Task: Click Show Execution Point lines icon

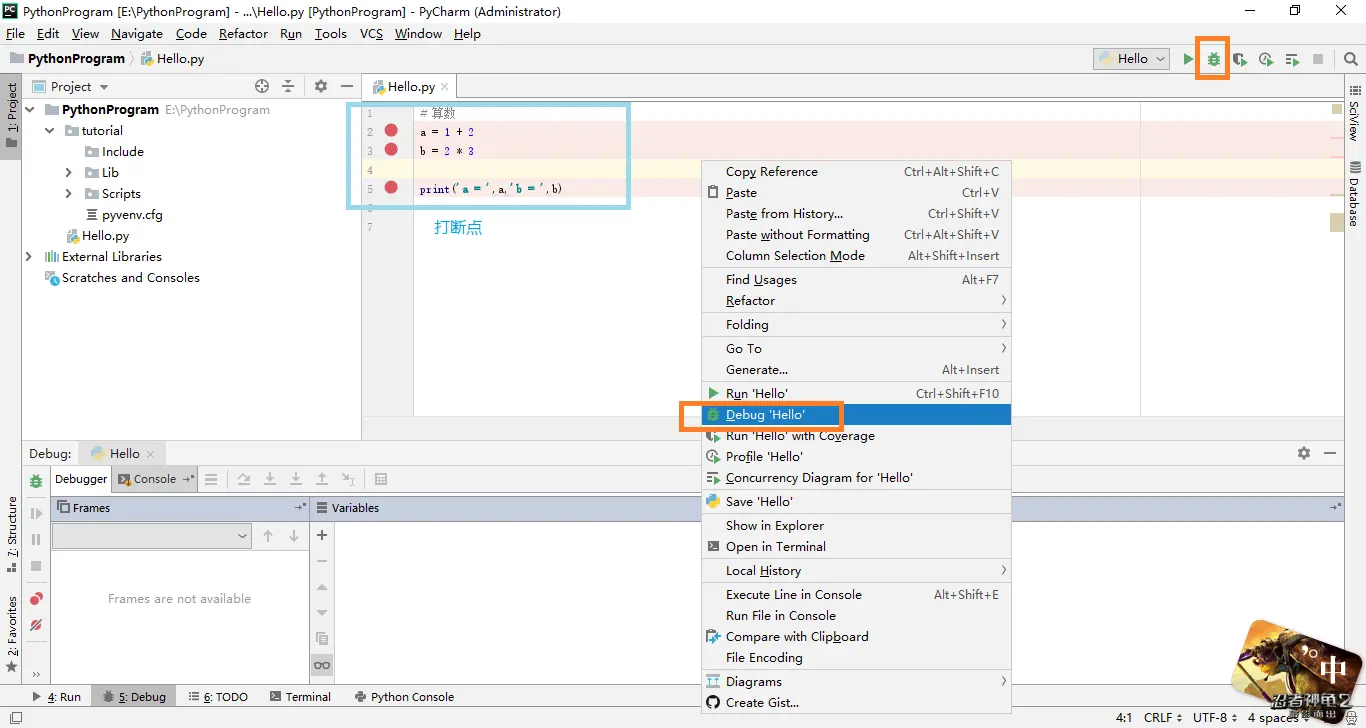Action: coord(211,479)
